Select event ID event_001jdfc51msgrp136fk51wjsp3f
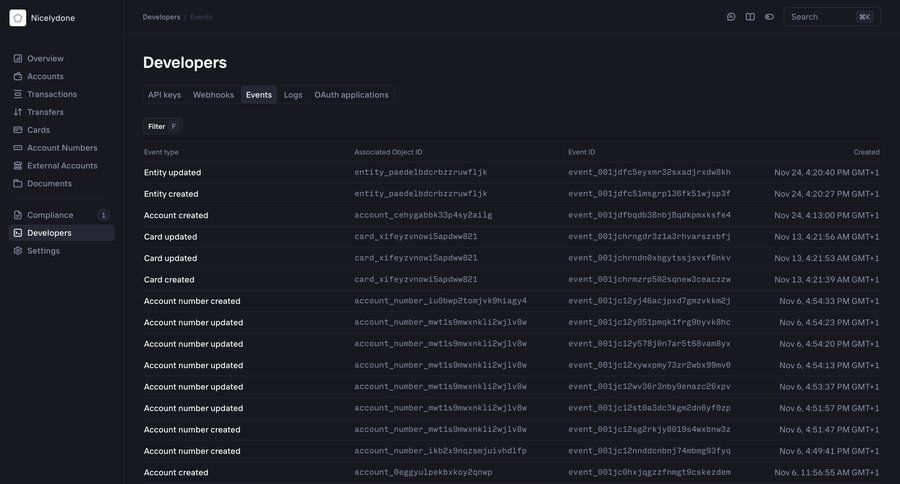900x484 pixels. pyautogui.click(x=649, y=194)
